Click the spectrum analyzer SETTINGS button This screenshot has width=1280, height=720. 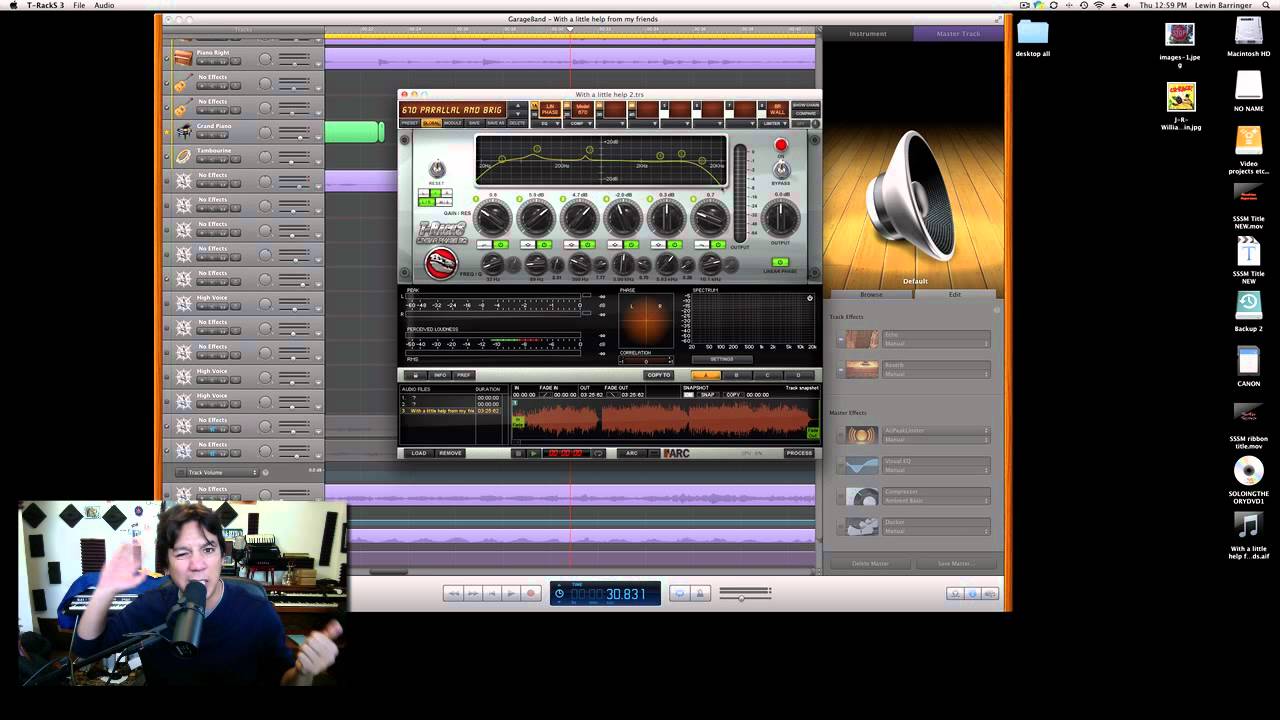tap(721, 359)
